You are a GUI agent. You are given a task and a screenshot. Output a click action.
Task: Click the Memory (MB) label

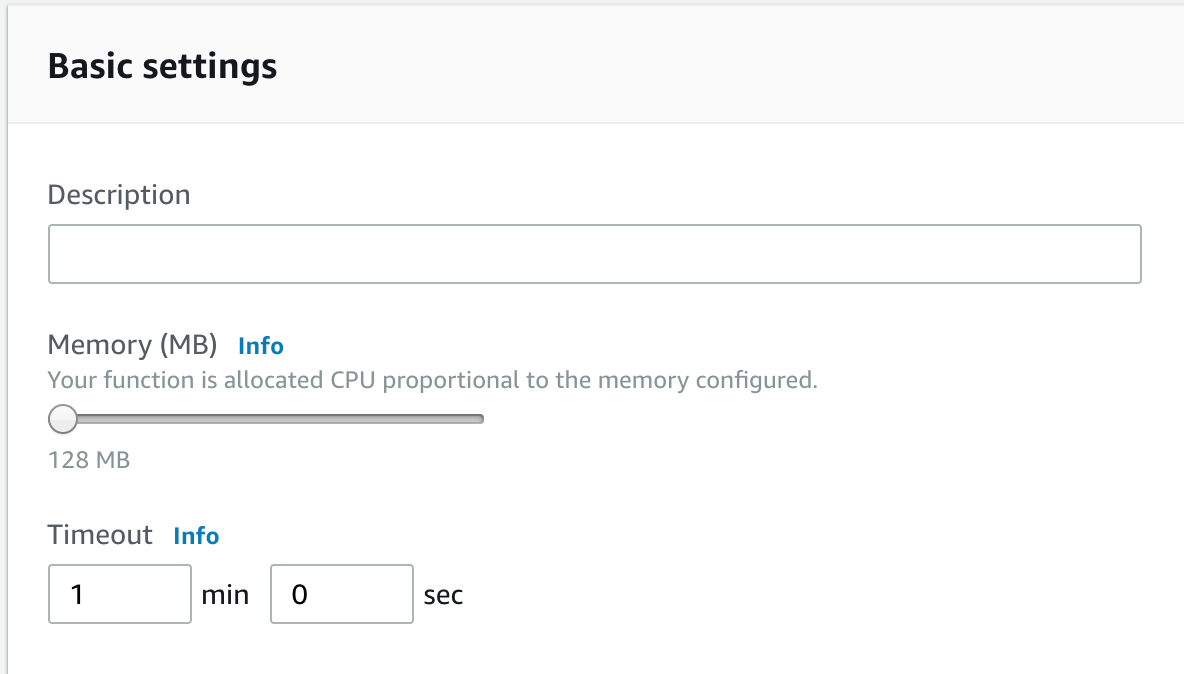pyautogui.click(x=132, y=345)
